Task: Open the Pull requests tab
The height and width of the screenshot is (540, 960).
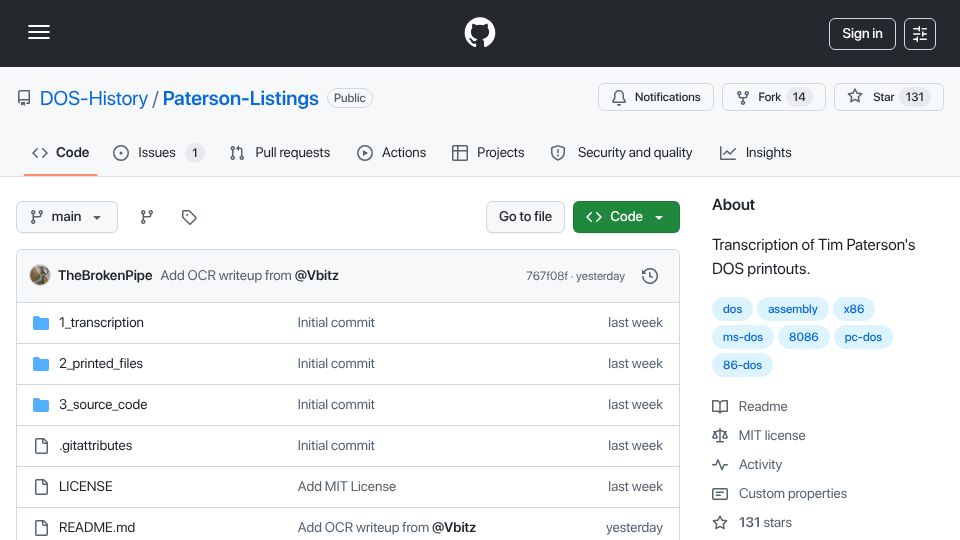Action: coord(280,152)
